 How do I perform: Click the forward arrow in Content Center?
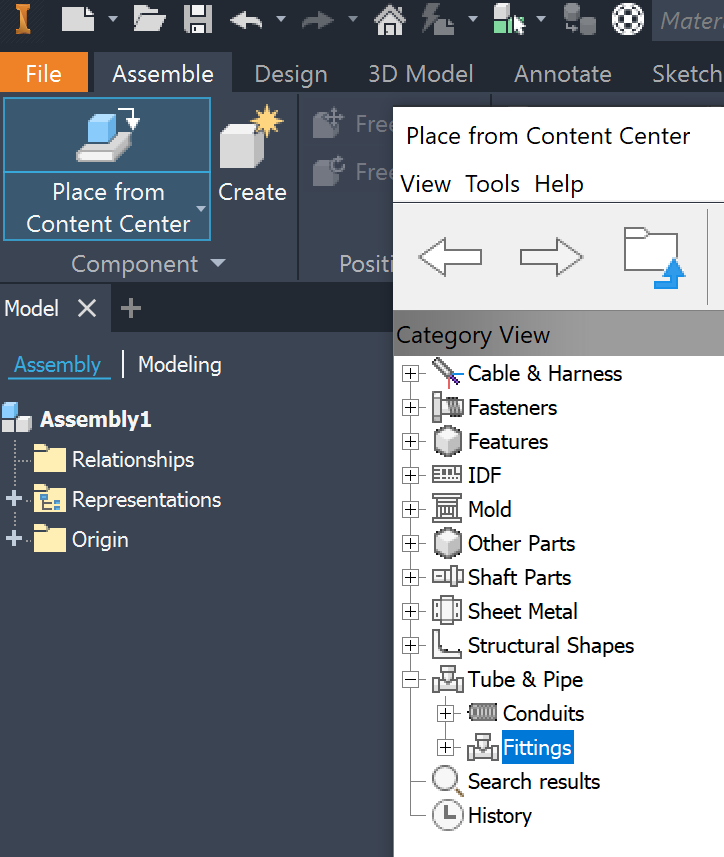point(551,257)
